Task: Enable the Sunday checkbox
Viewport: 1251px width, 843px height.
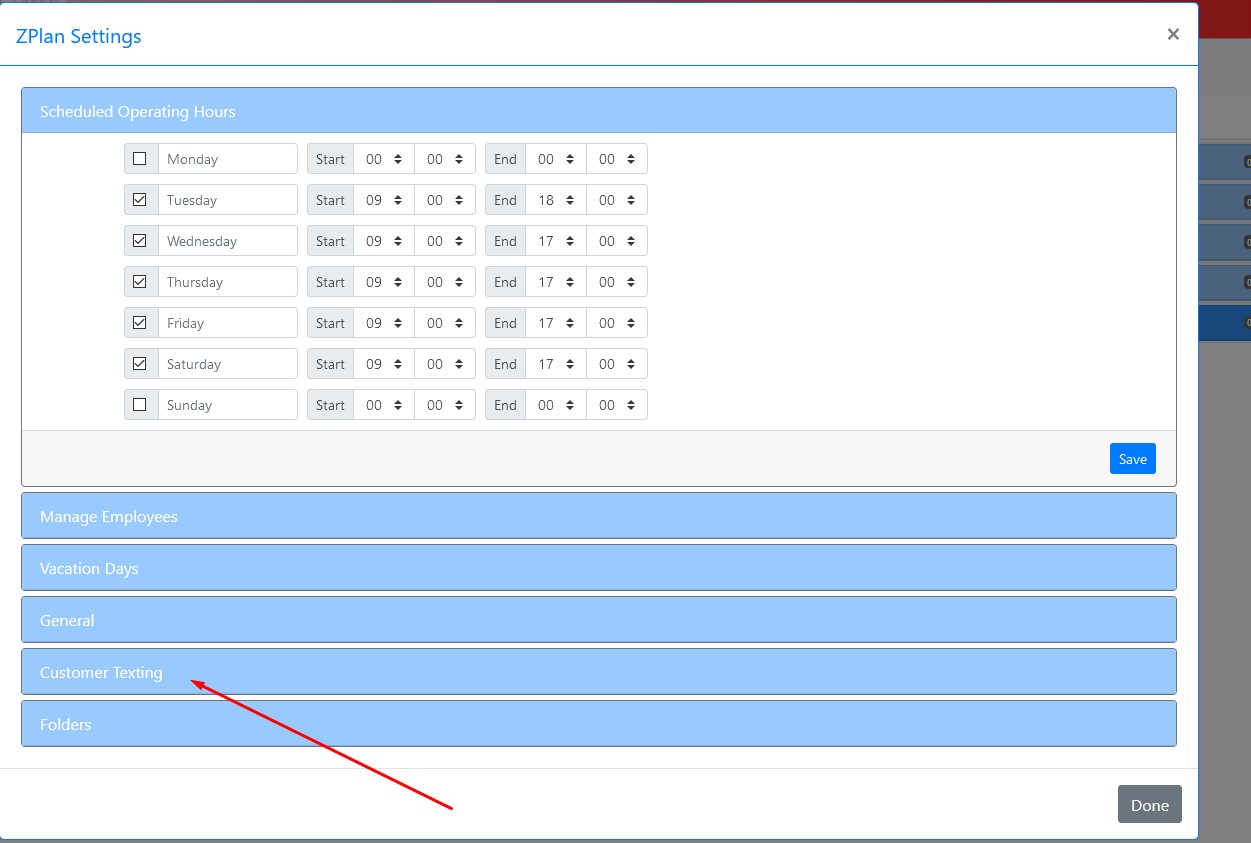Action: pos(140,405)
